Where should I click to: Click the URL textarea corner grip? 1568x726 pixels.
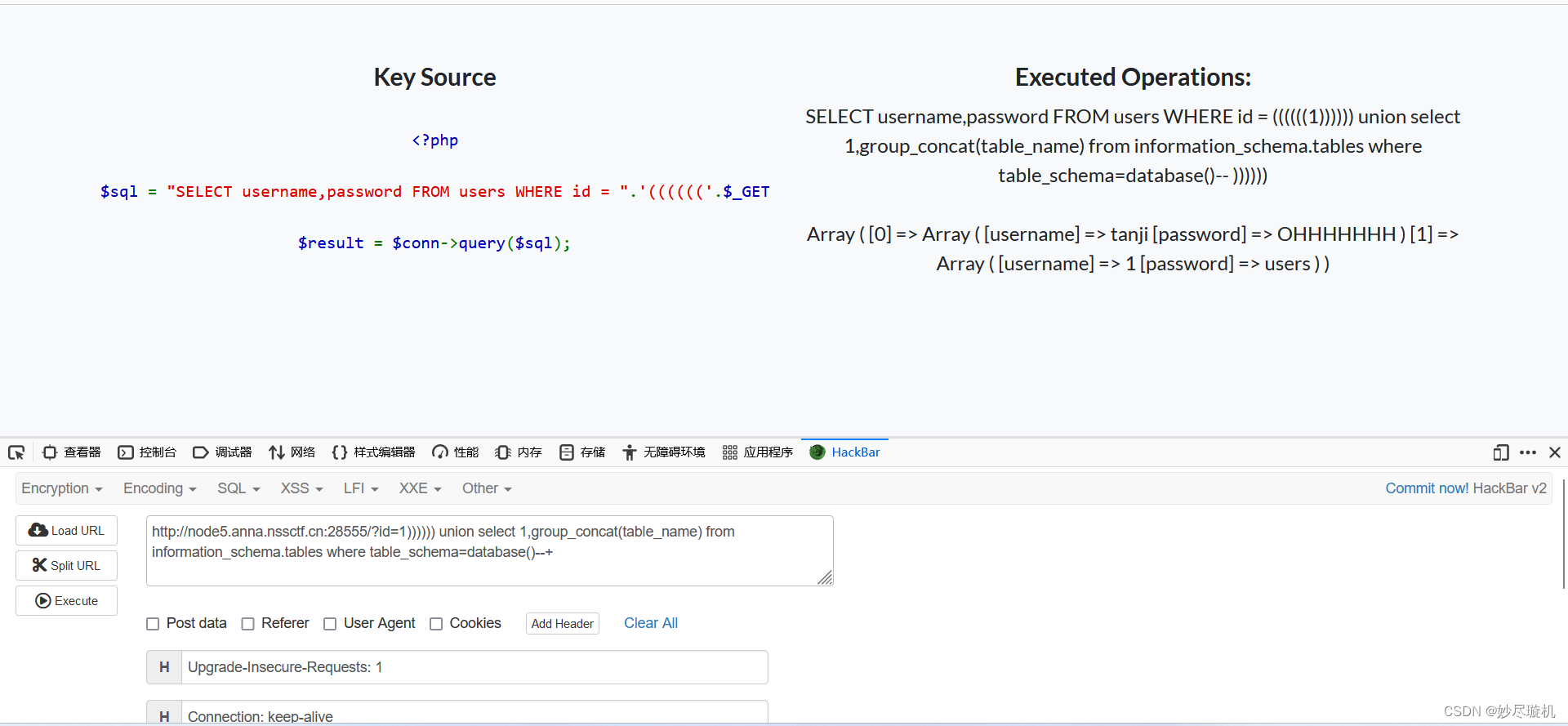point(825,577)
